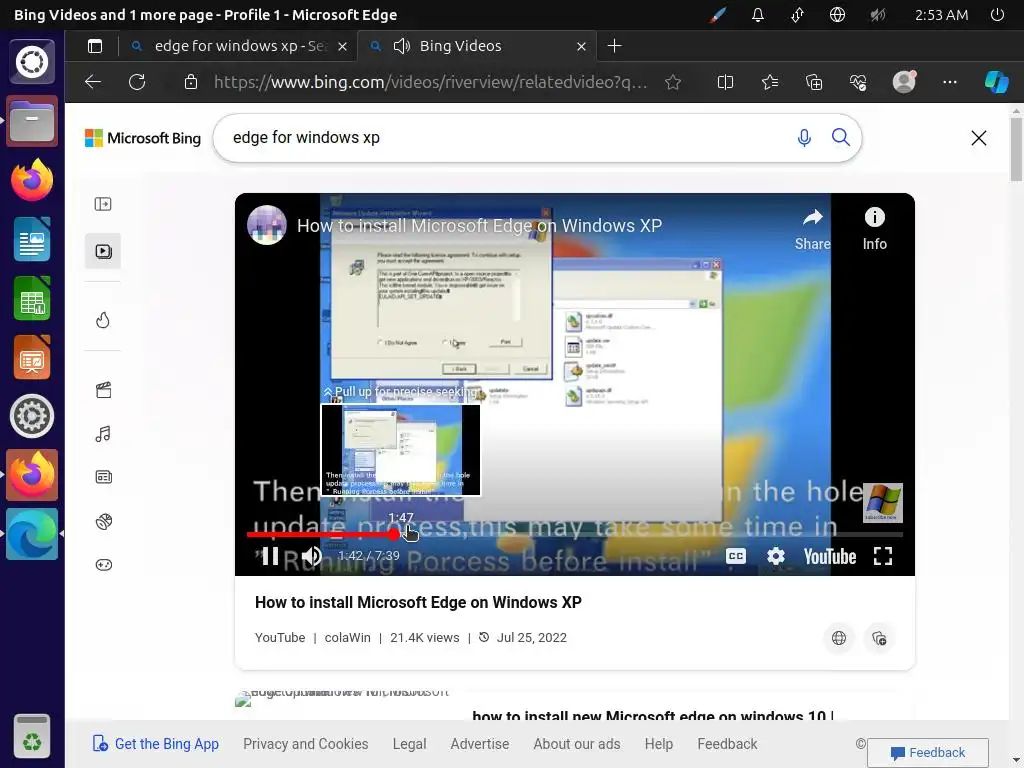Open the Trash from dock
This screenshot has height=768, width=1024.
point(31,736)
